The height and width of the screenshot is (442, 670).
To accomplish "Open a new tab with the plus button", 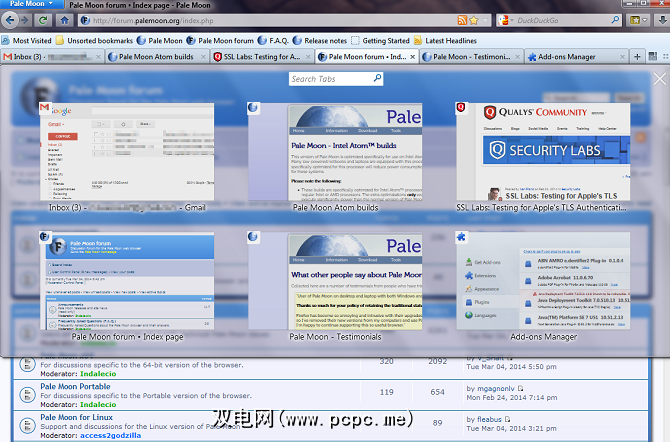I will (637, 56).
